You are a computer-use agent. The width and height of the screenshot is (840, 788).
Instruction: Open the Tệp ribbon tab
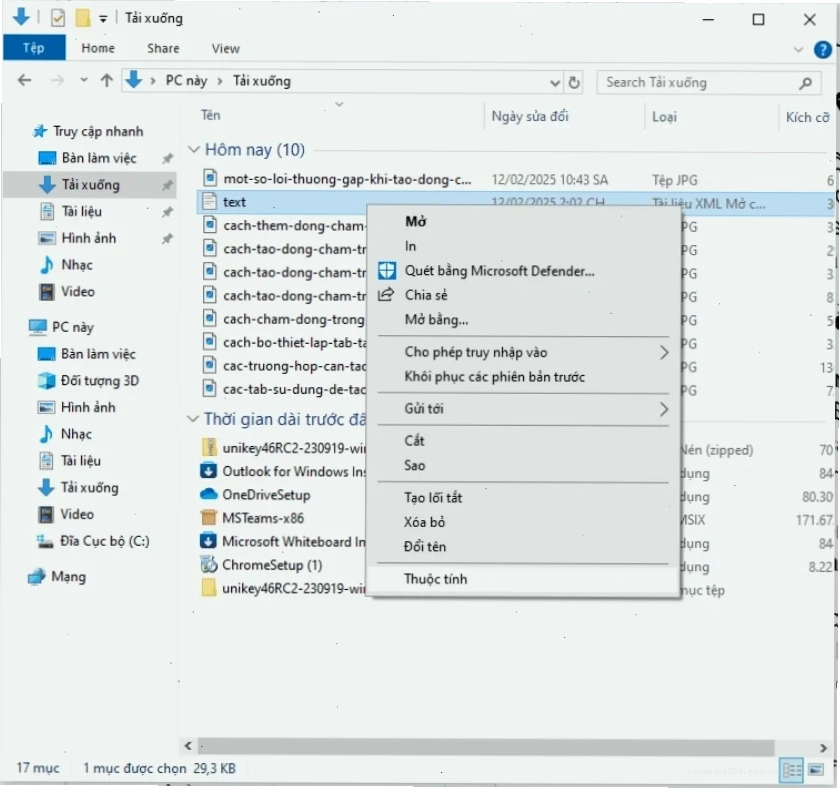coord(34,48)
